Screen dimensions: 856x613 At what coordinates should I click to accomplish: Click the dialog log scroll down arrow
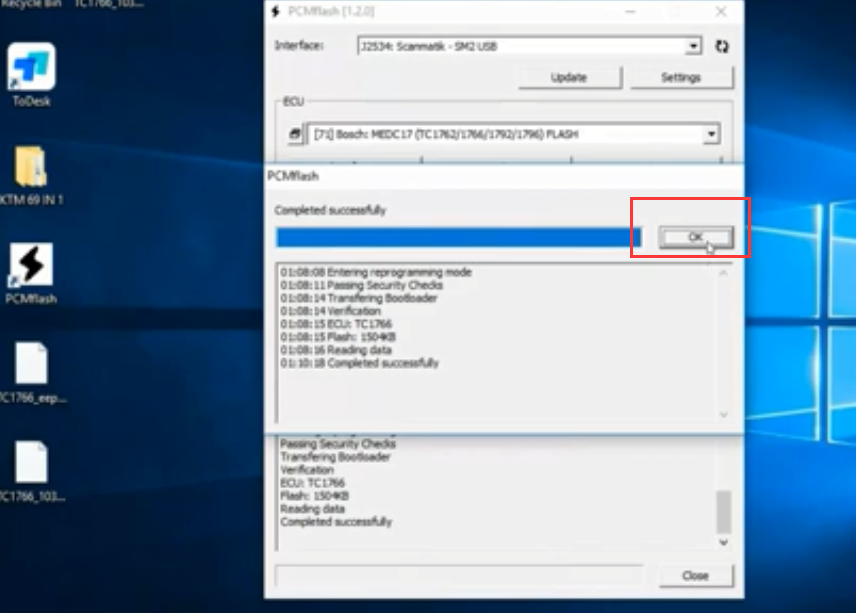[x=723, y=415]
